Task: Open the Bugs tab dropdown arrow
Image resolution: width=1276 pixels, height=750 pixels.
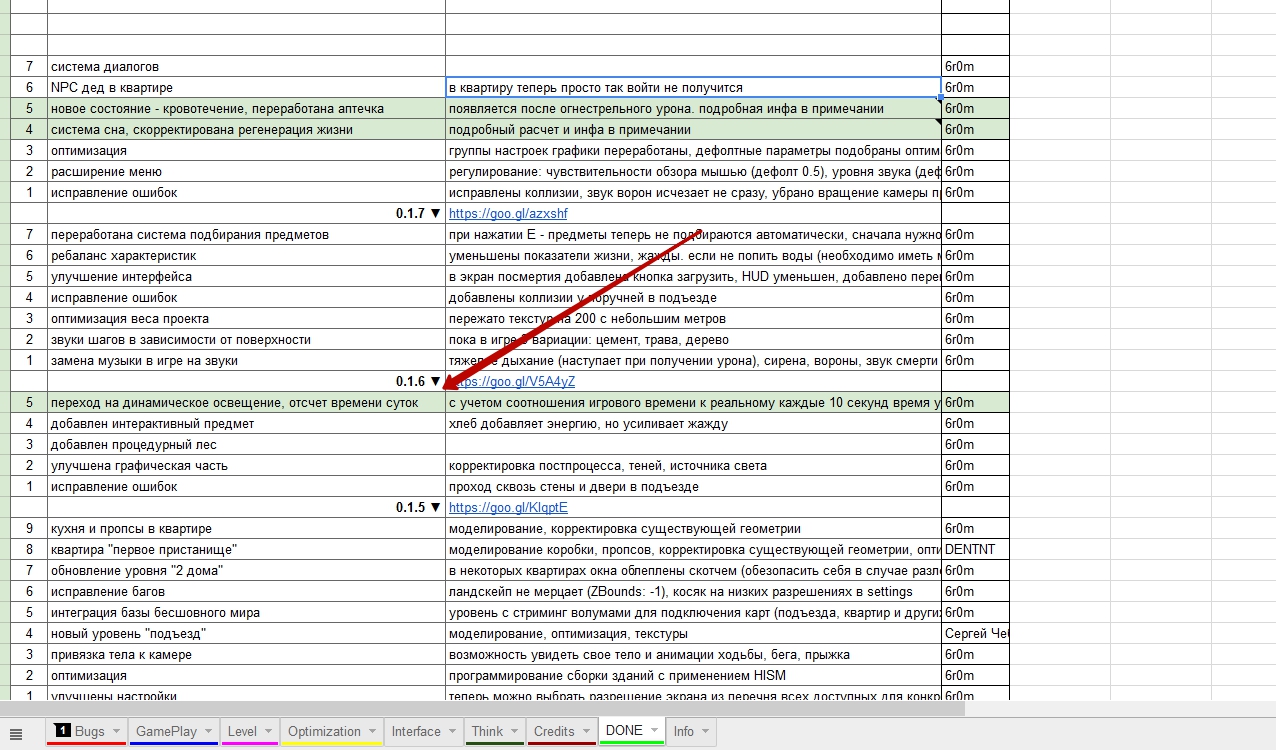Action: [116, 732]
